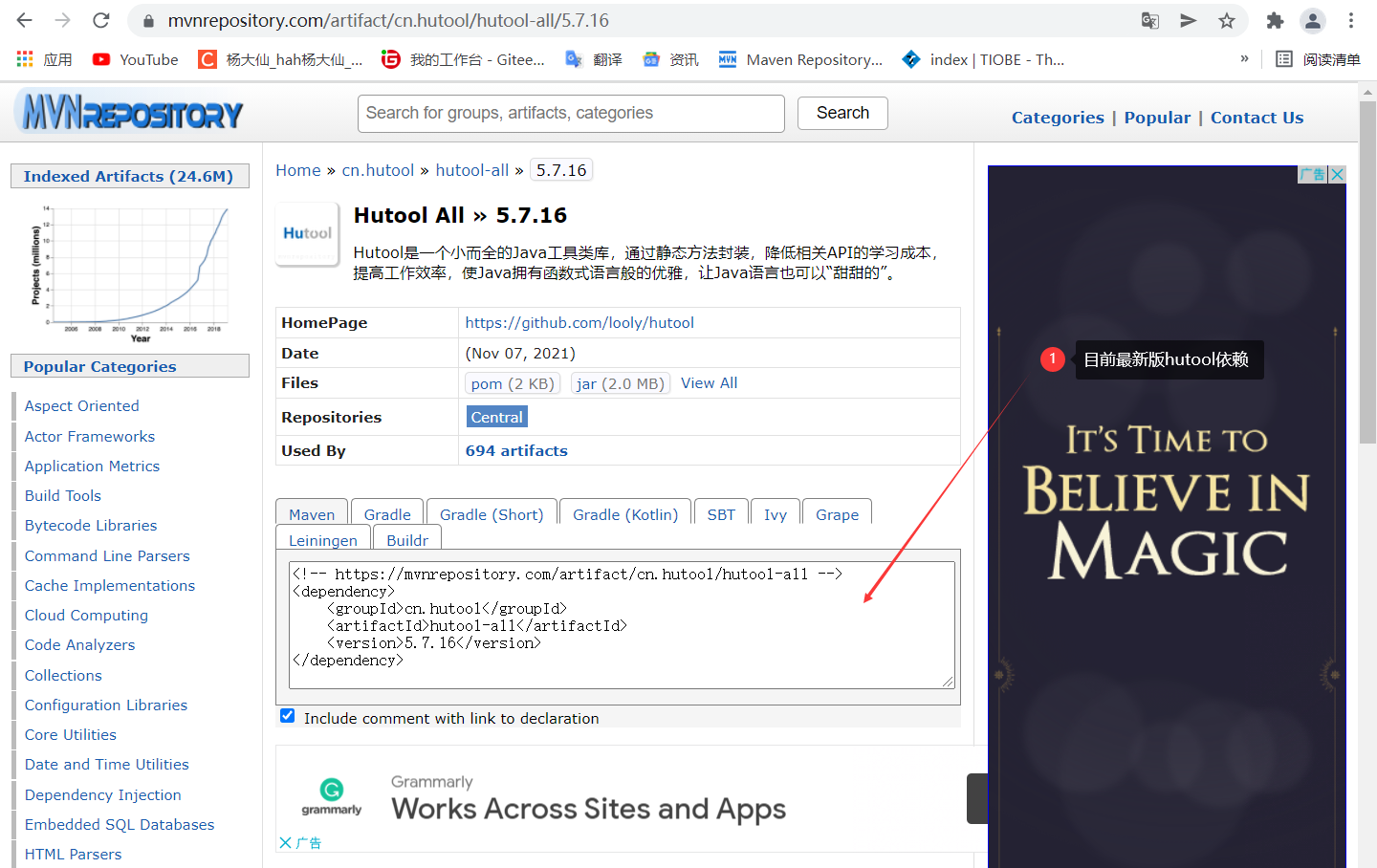
Task: Select the Gradle (Kotlin) tab
Action: coord(625,513)
